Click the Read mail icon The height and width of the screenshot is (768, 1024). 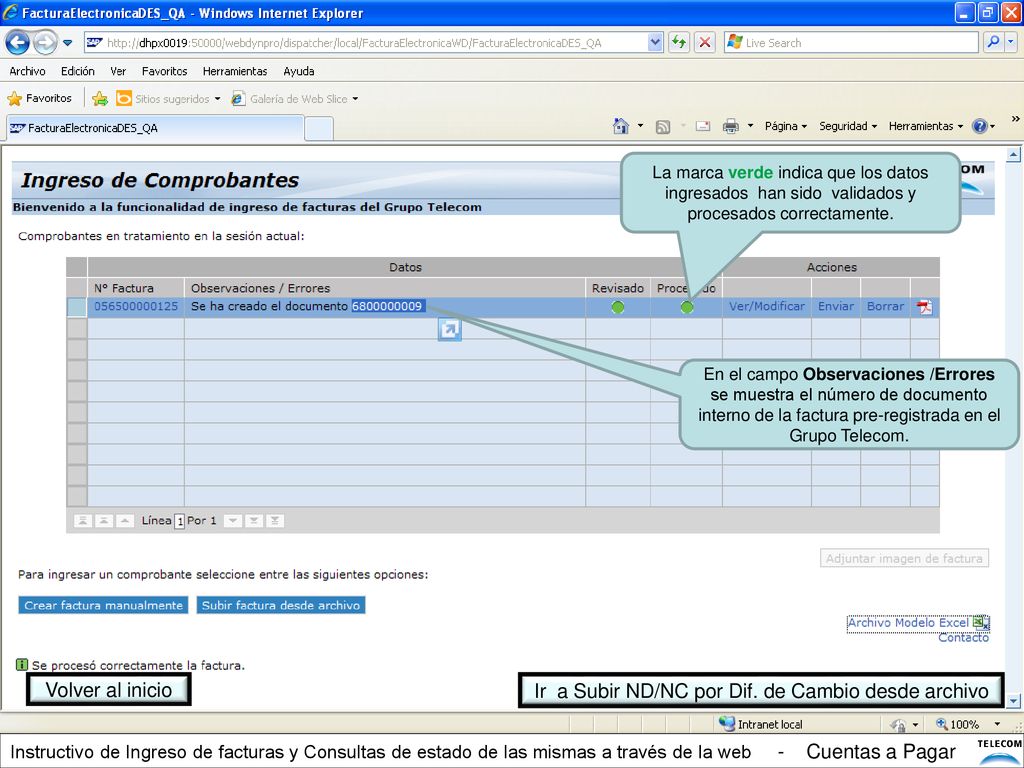pos(703,126)
